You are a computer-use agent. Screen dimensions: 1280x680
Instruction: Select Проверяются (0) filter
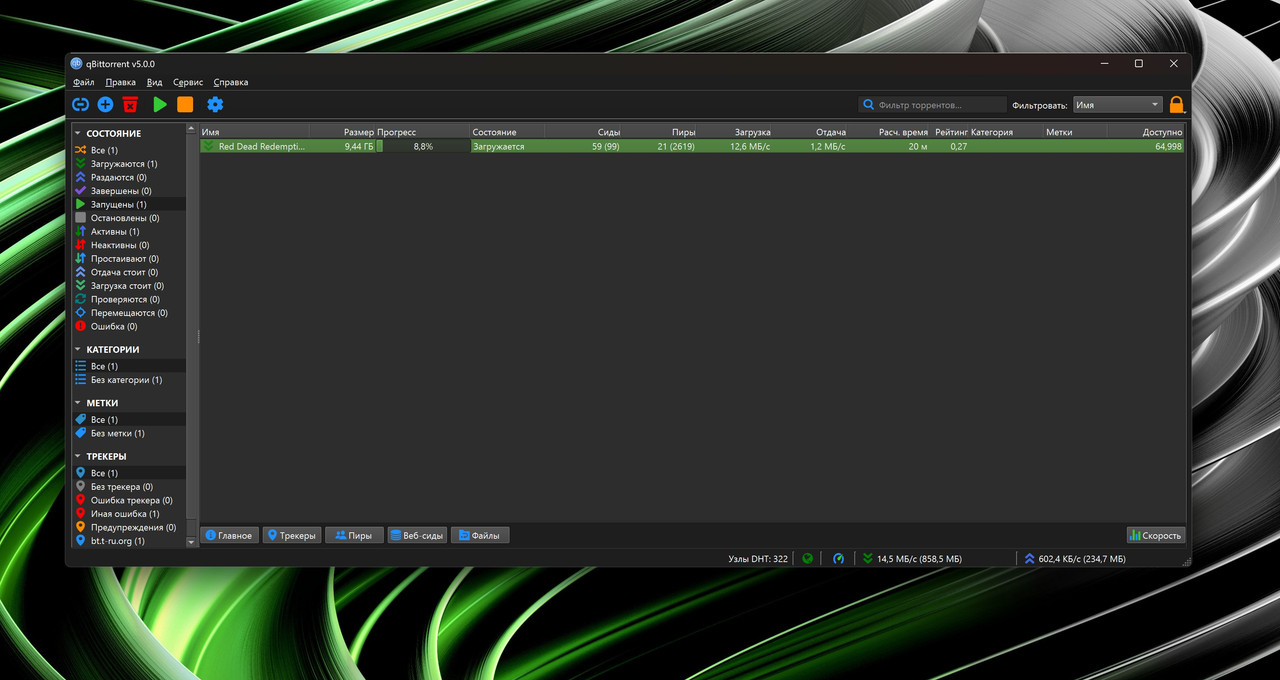coord(129,299)
